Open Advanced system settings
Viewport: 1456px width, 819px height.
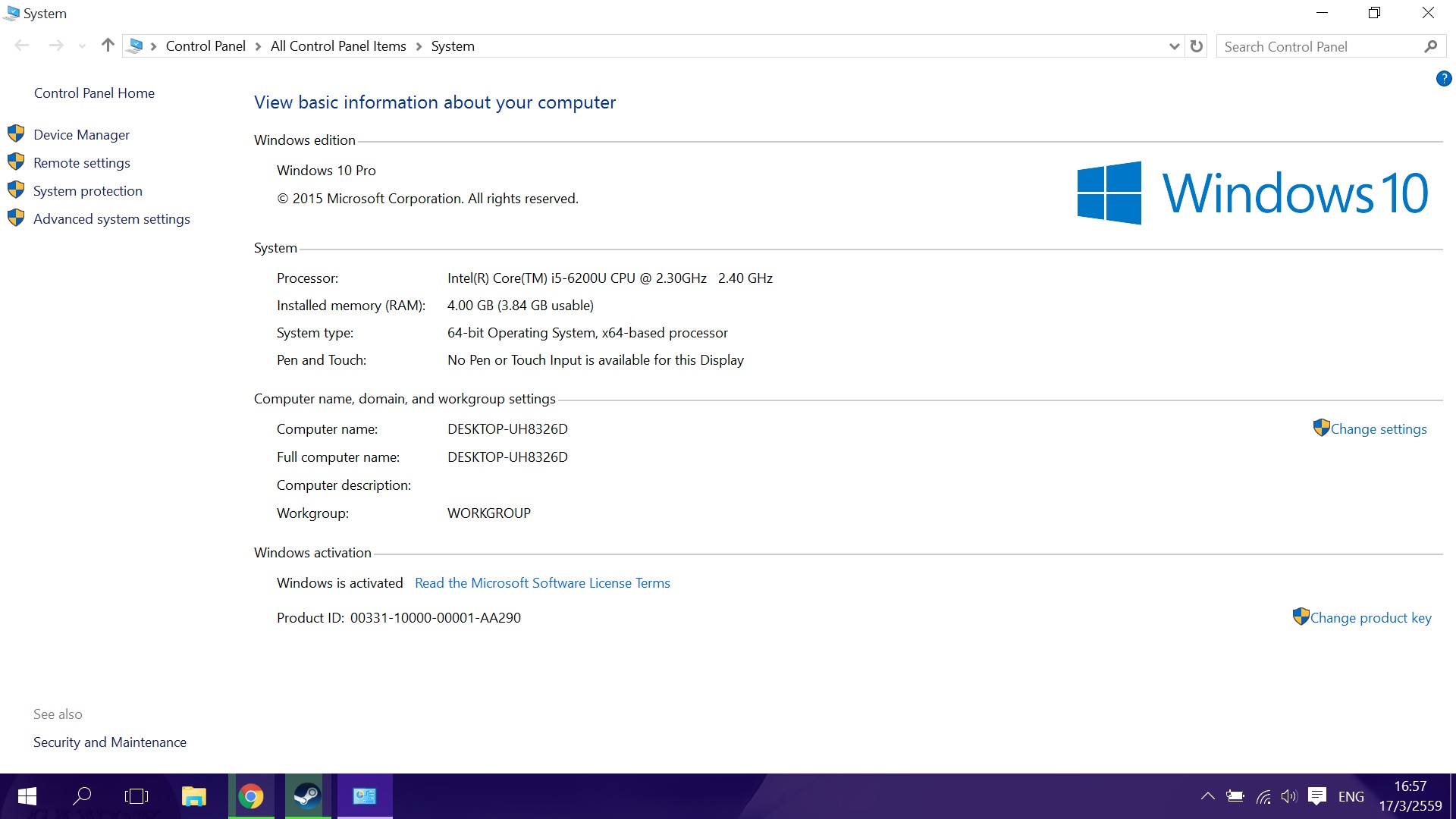pos(111,219)
